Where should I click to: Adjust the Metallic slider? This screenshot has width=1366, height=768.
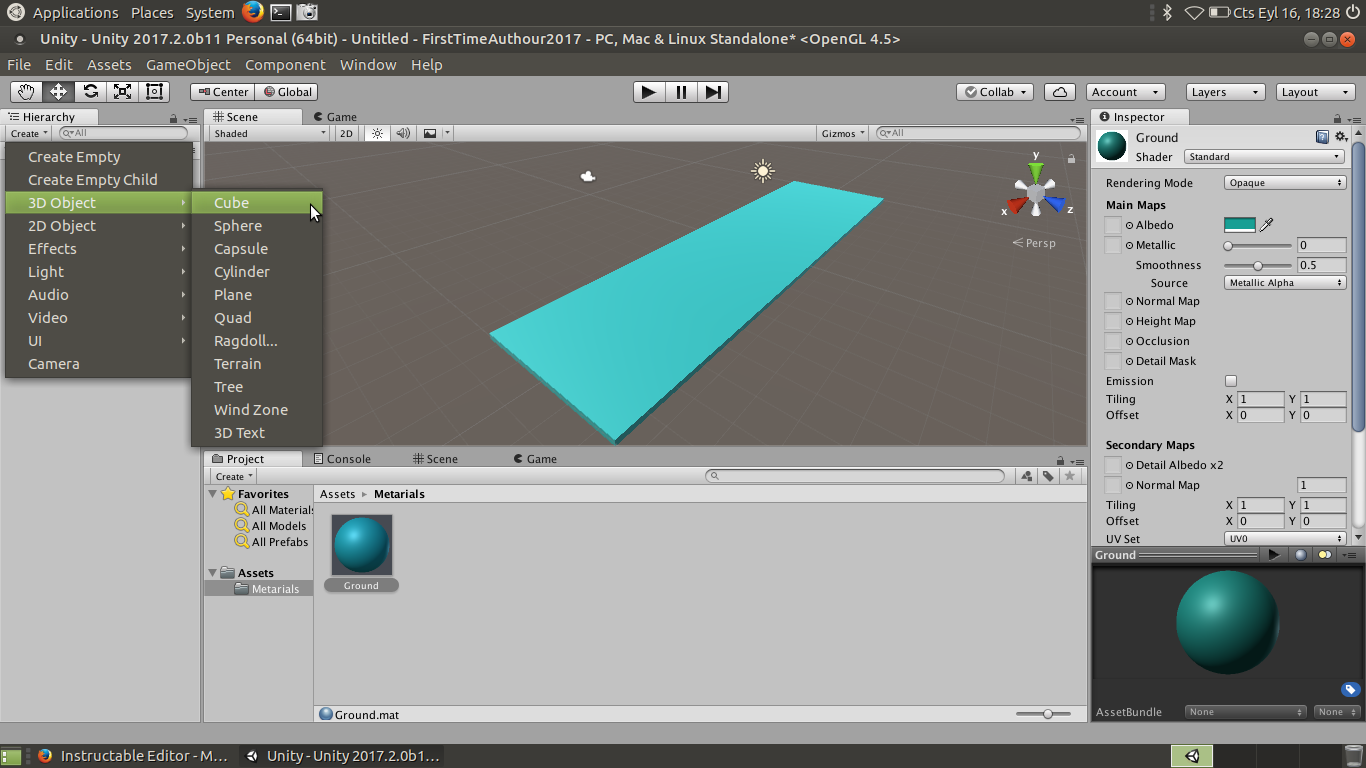[1259, 245]
